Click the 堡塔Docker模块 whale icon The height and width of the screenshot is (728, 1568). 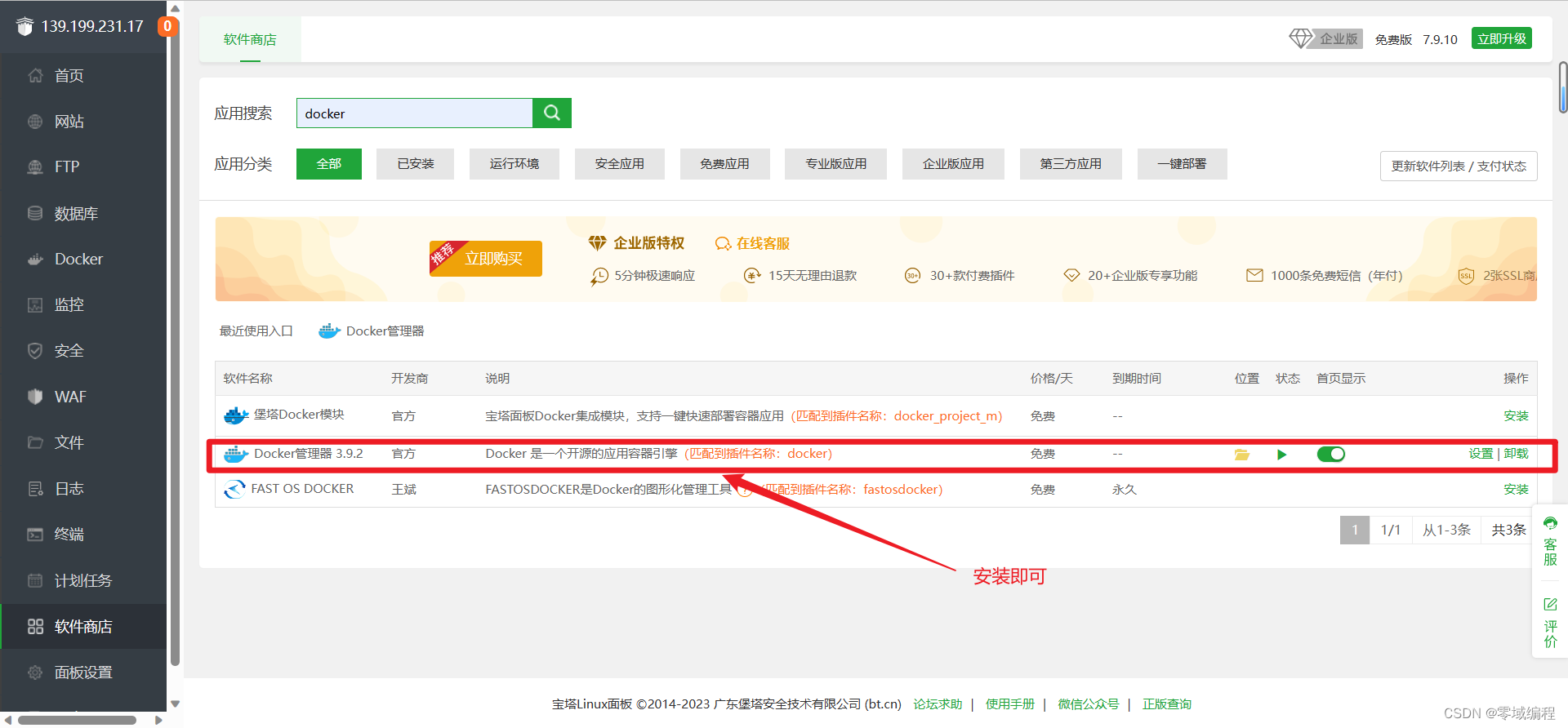pyautogui.click(x=236, y=415)
